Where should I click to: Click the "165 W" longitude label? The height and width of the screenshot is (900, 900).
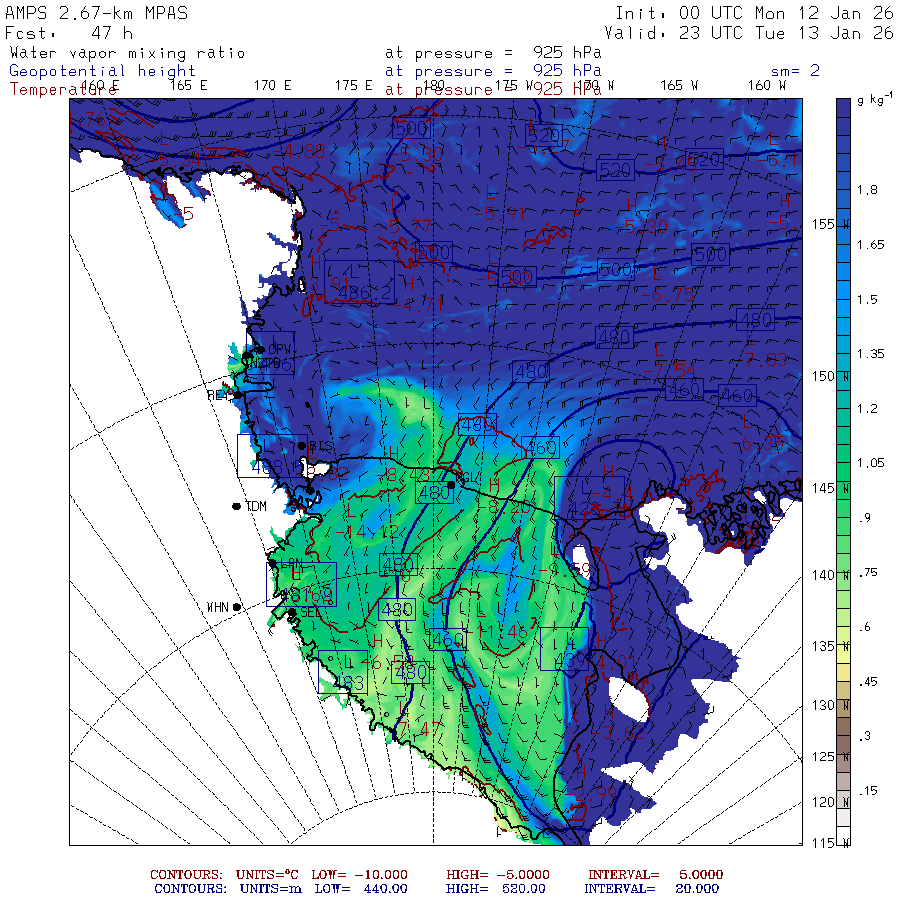(x=679, y=86)
